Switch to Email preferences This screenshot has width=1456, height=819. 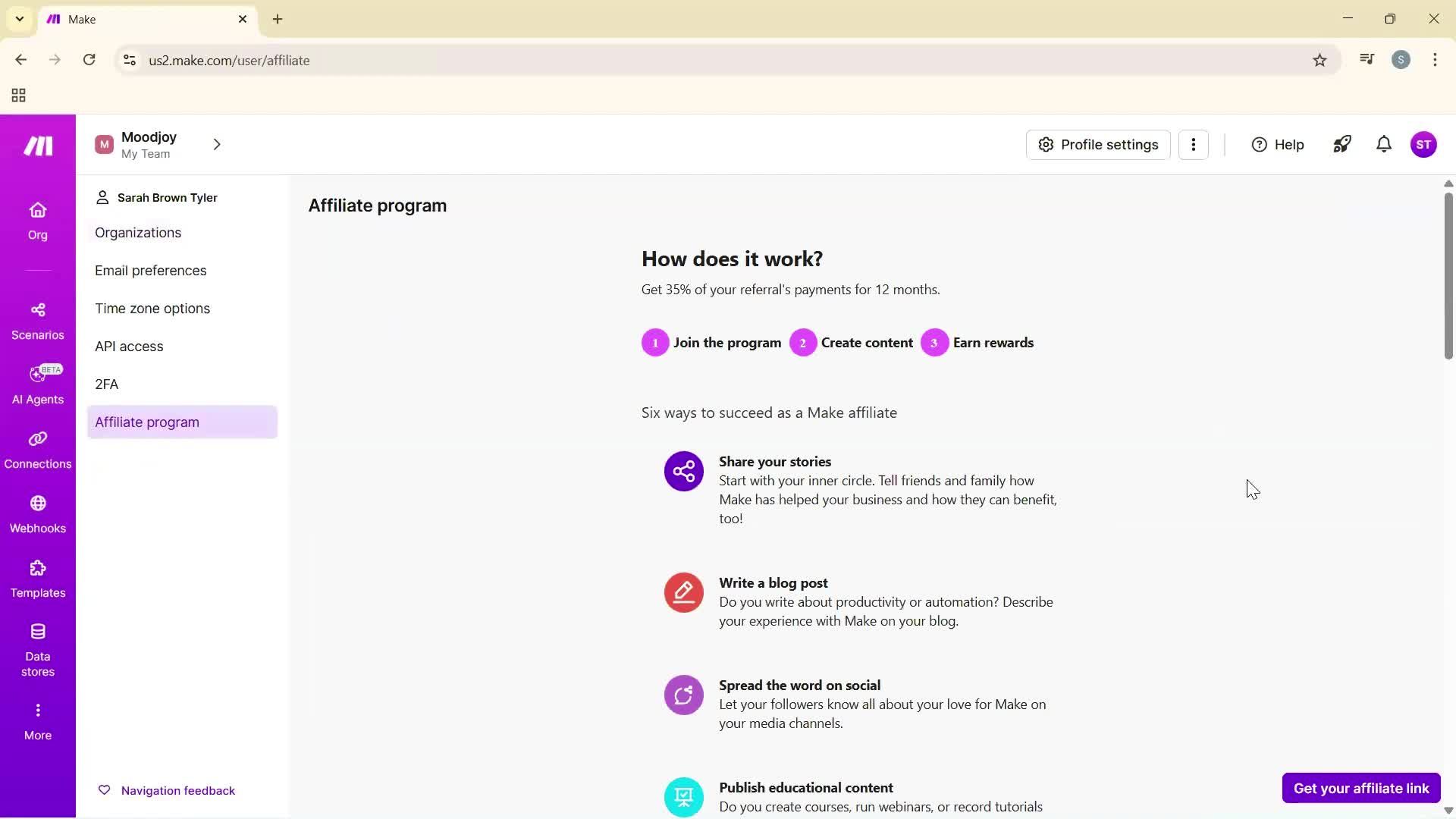150,270
